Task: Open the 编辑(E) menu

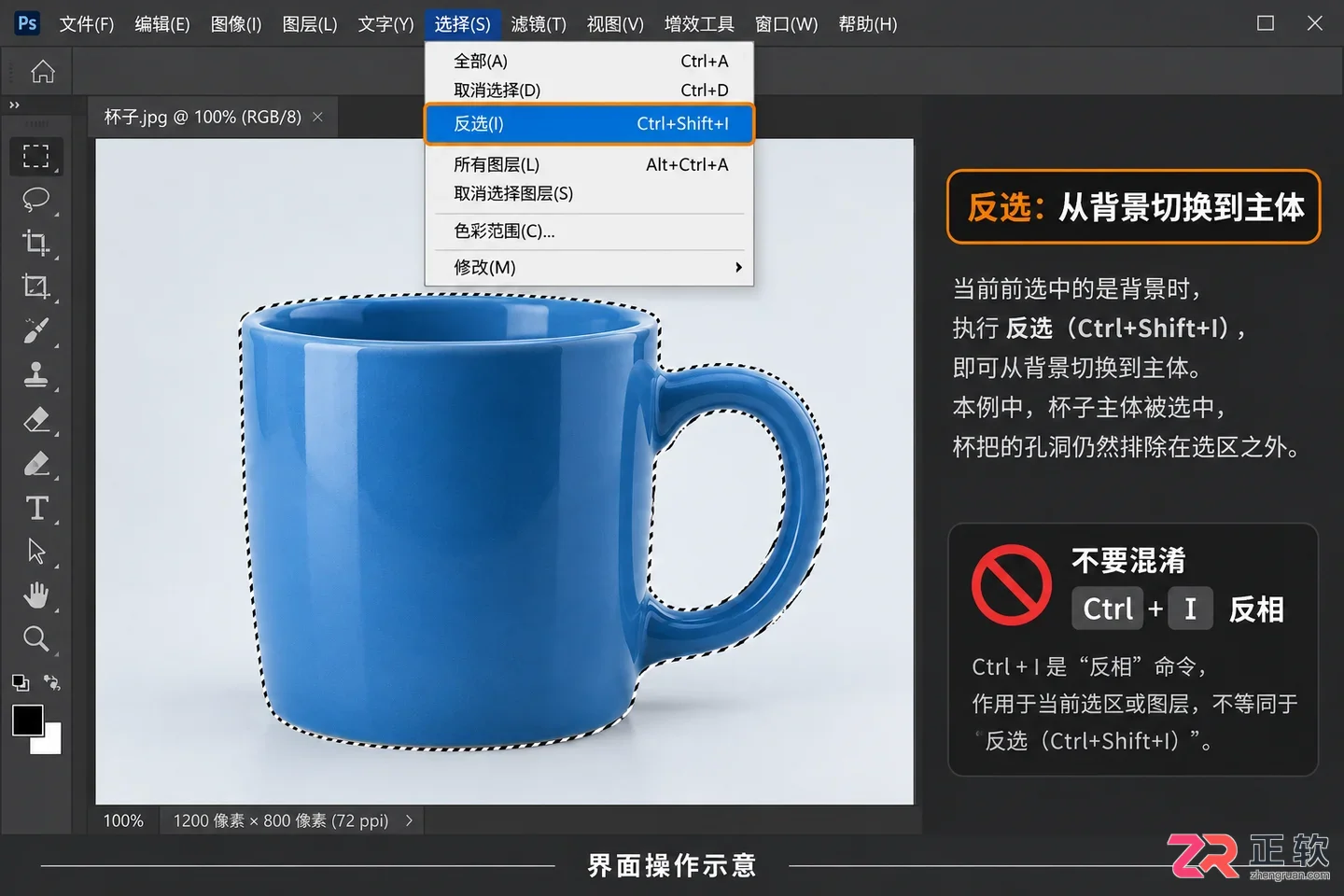Action: [162, 24]
